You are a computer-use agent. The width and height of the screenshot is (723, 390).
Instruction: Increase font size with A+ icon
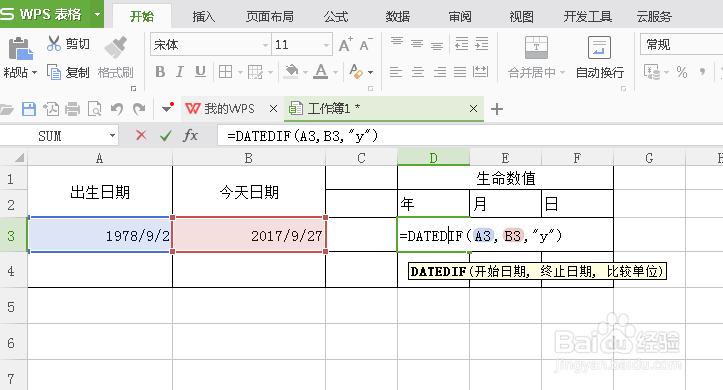345,45
